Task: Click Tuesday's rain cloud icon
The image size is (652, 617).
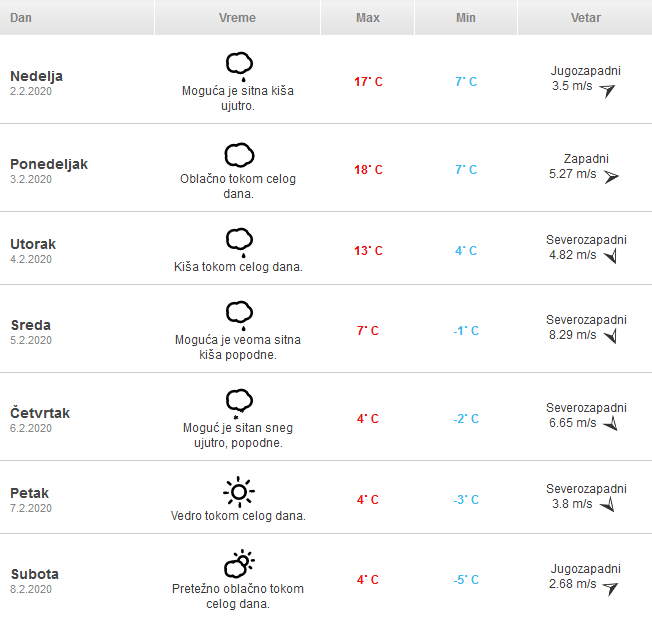Action: (x=238, y=241)
